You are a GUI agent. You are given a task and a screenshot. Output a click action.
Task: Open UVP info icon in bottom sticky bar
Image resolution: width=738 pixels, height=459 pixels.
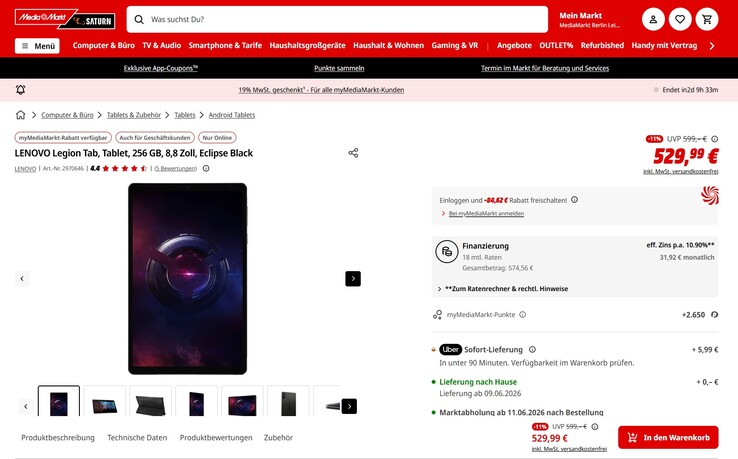594,427
